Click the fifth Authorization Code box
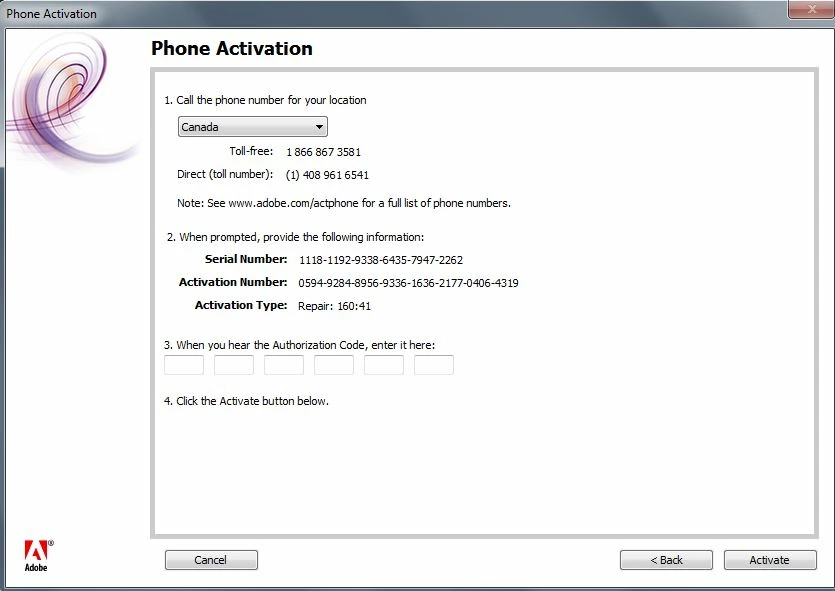Screen dimensions: 835x591 [x=384, y=365]
